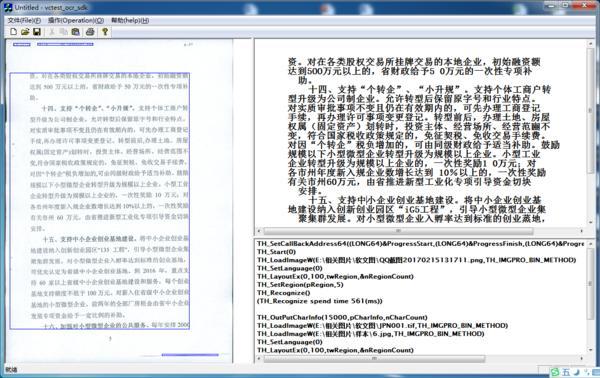Click the Print toolbar icon

90,32
